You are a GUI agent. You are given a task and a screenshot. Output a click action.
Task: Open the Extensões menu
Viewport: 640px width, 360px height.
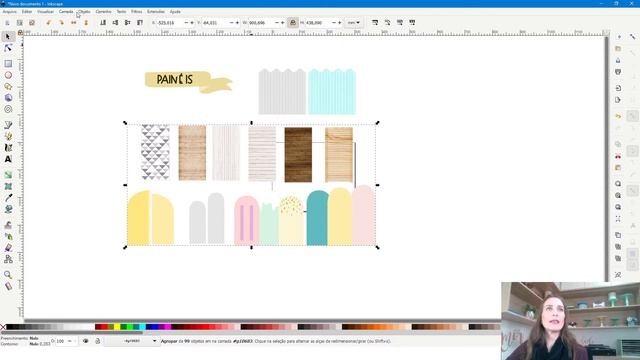(156, 12)
